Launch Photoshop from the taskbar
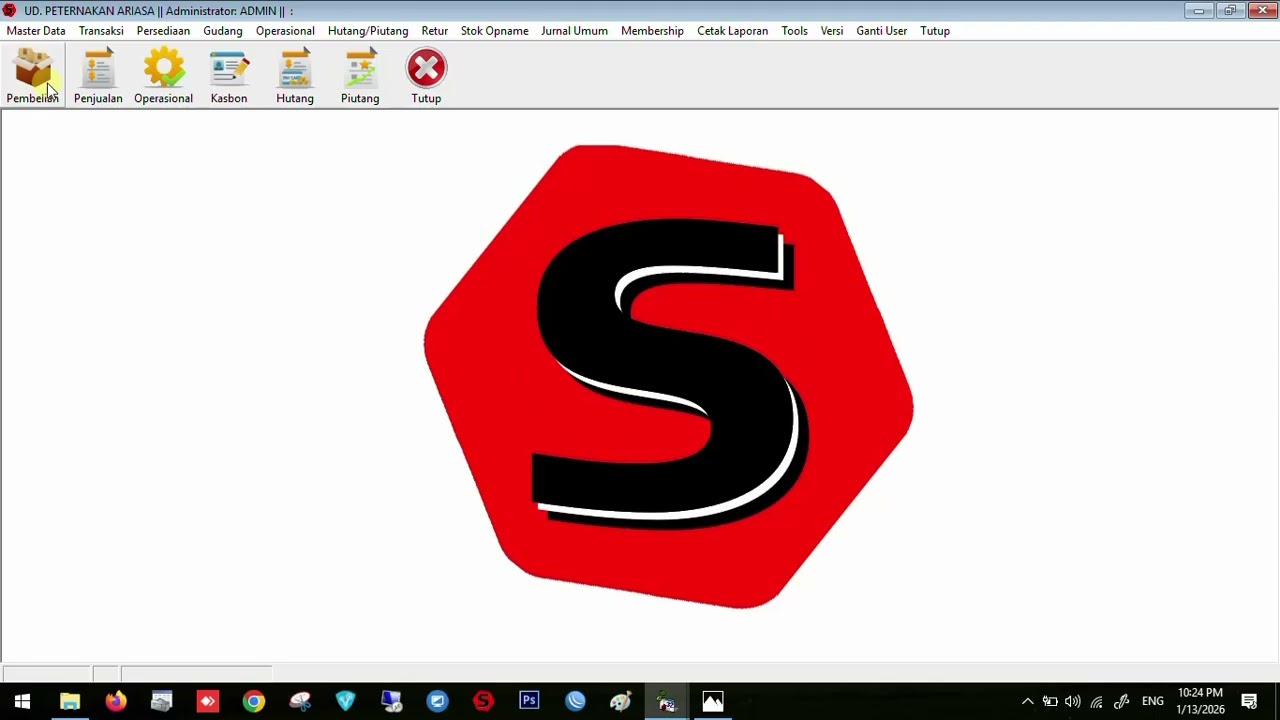This screenshot has height=720, width=1280. click(x=529, y=701)
